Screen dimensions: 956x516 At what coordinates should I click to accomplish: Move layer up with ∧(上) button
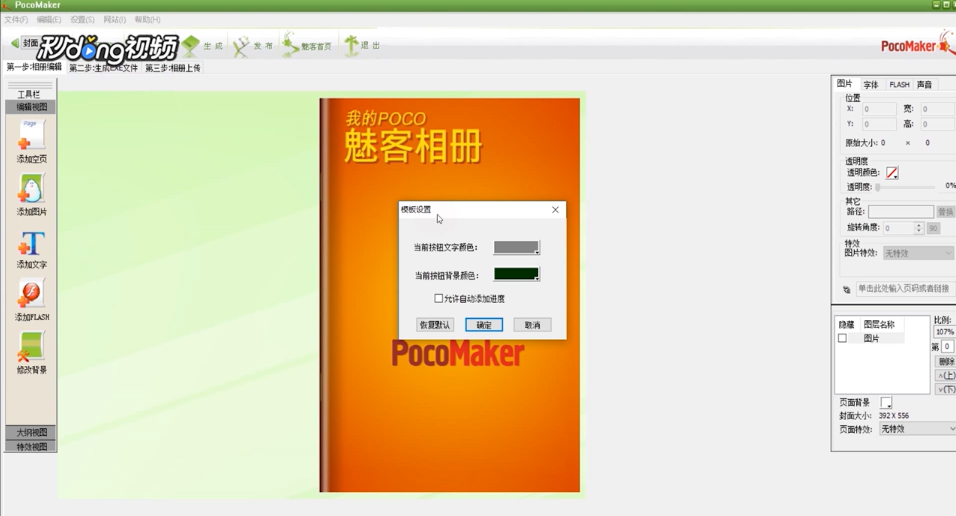[946, 376]
